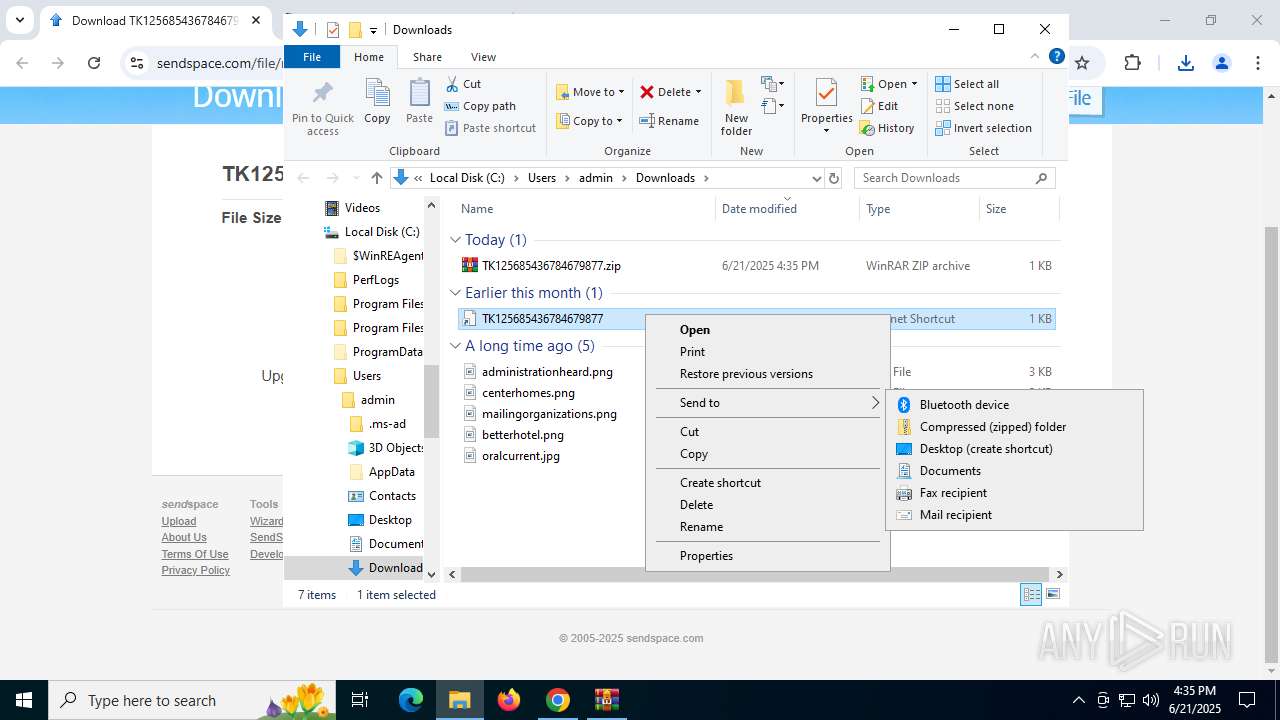Open Chrome extensions puzzle icon
Screen dimensions: 1280x720
[1132, 63]
